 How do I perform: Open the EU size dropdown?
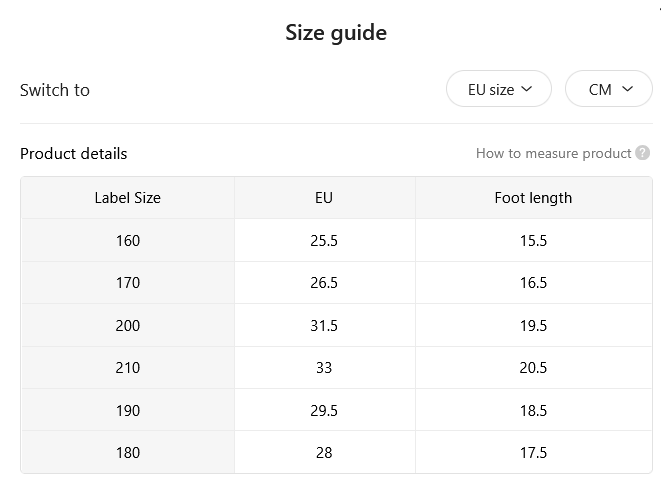[499, 89]
